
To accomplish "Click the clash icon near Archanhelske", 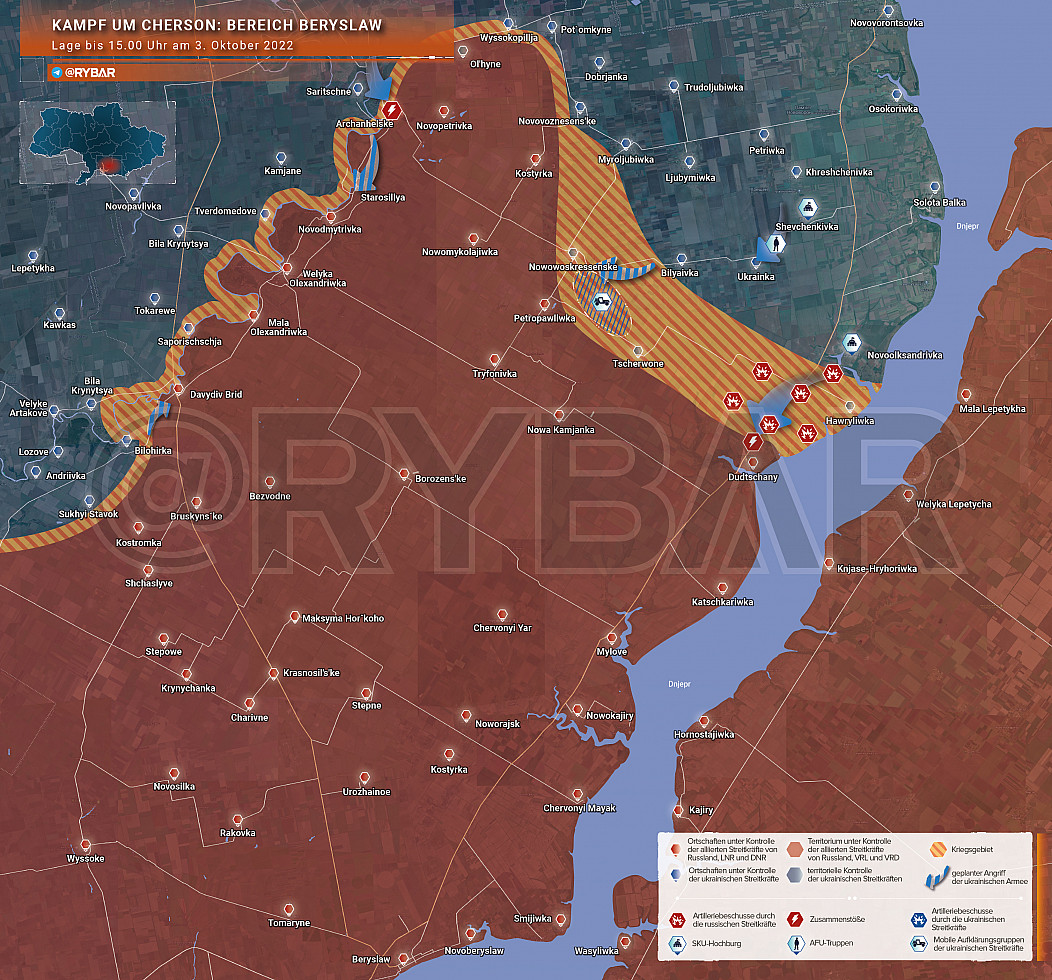I will [392, 109].
